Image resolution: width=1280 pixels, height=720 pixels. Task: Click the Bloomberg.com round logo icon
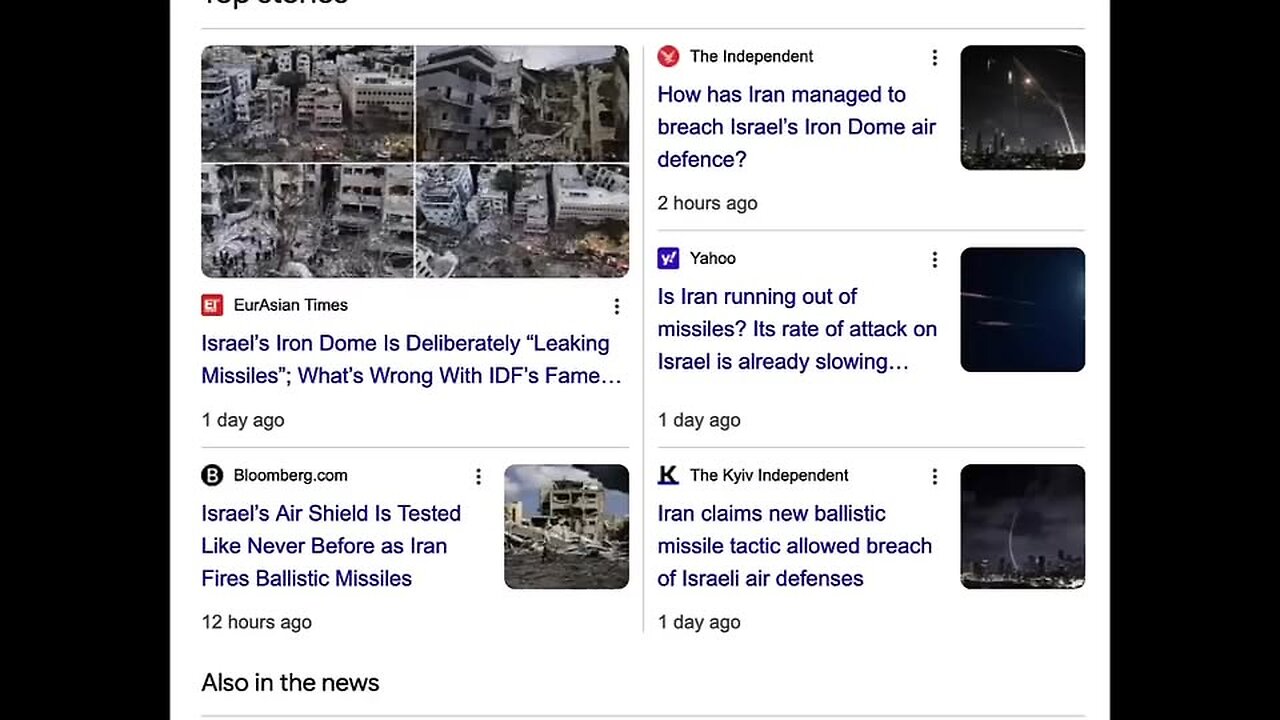(x=212, y=475)
